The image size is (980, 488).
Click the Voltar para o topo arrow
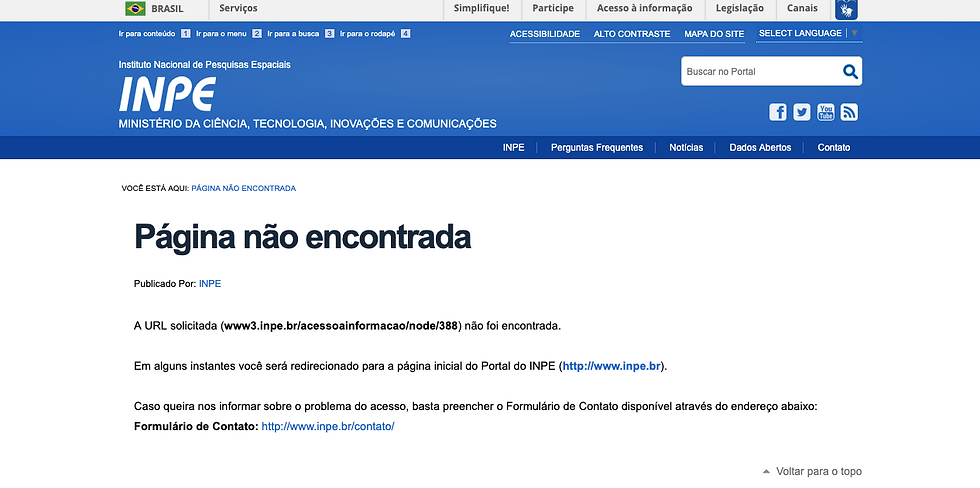point(766,471)
